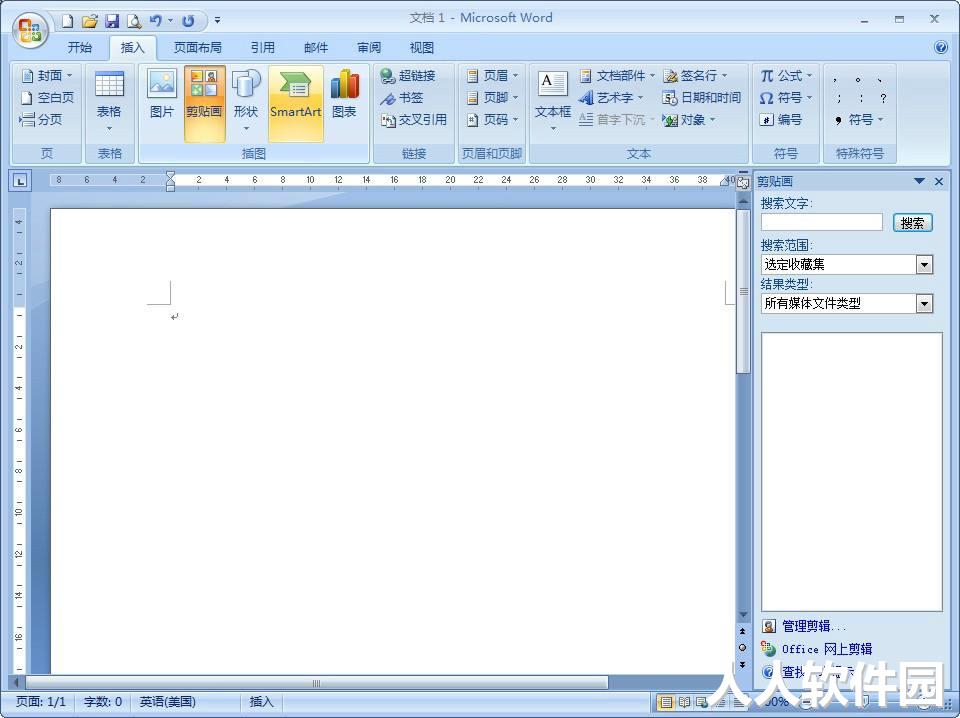Save the document with the floppy disk icon
960x718 pixels.
[111, 21]
